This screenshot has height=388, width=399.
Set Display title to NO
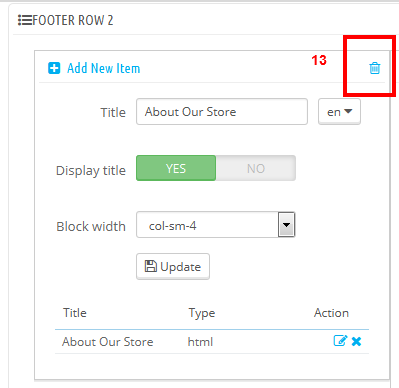tap(256, 168)
